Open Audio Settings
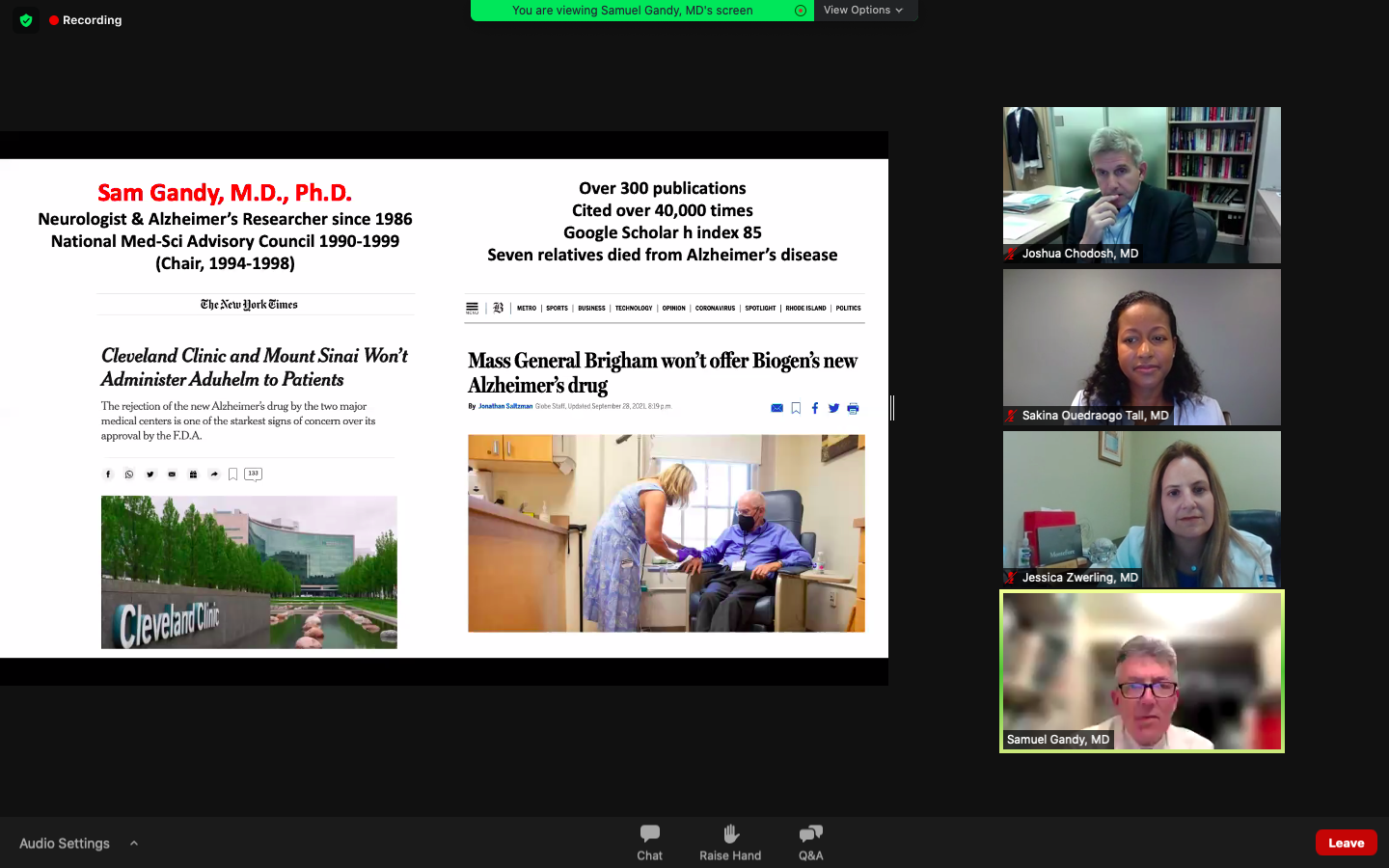The image size is (1389, 868). click(65, 843)
